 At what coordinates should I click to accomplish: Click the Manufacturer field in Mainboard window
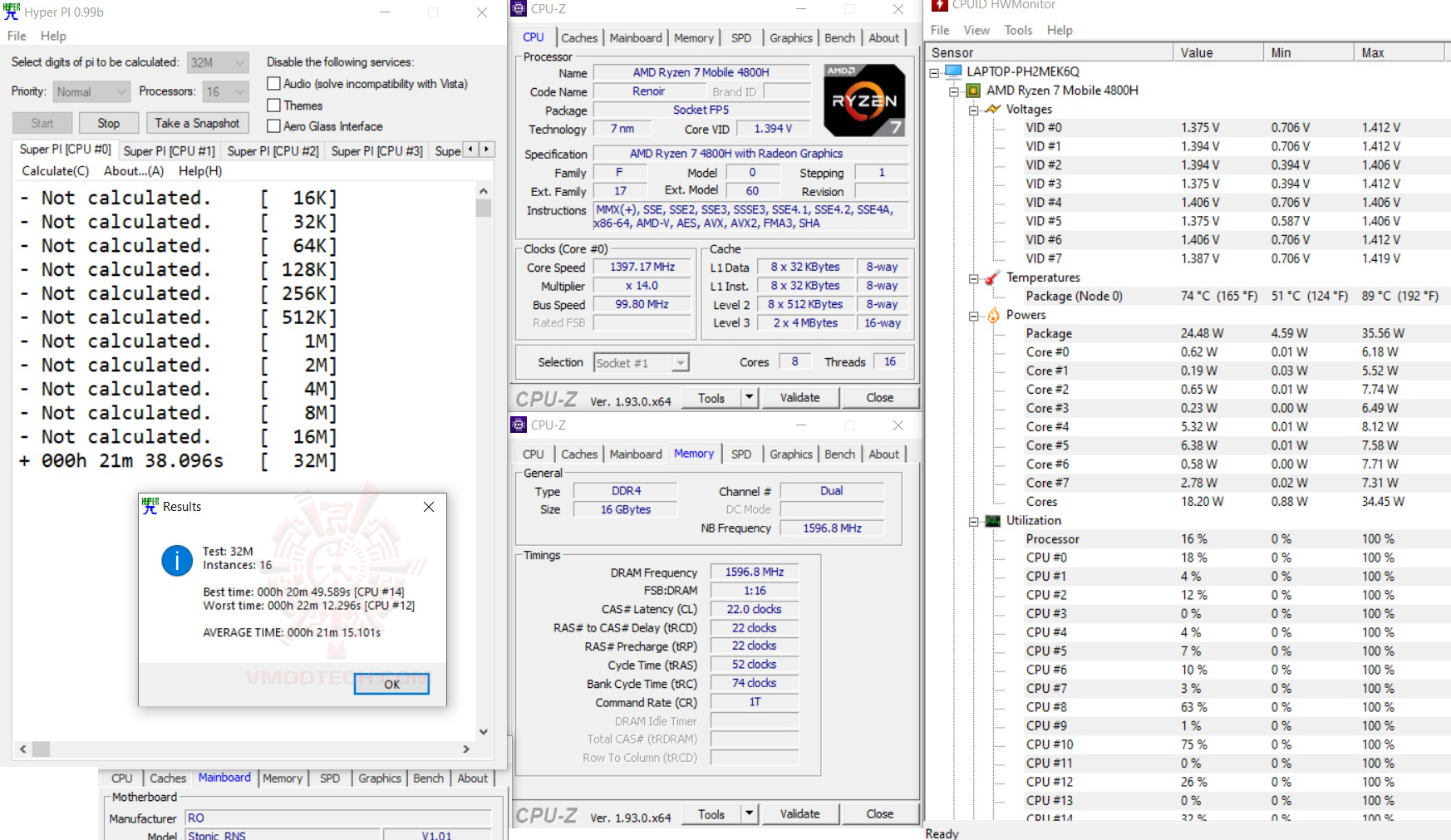point(337,818)
